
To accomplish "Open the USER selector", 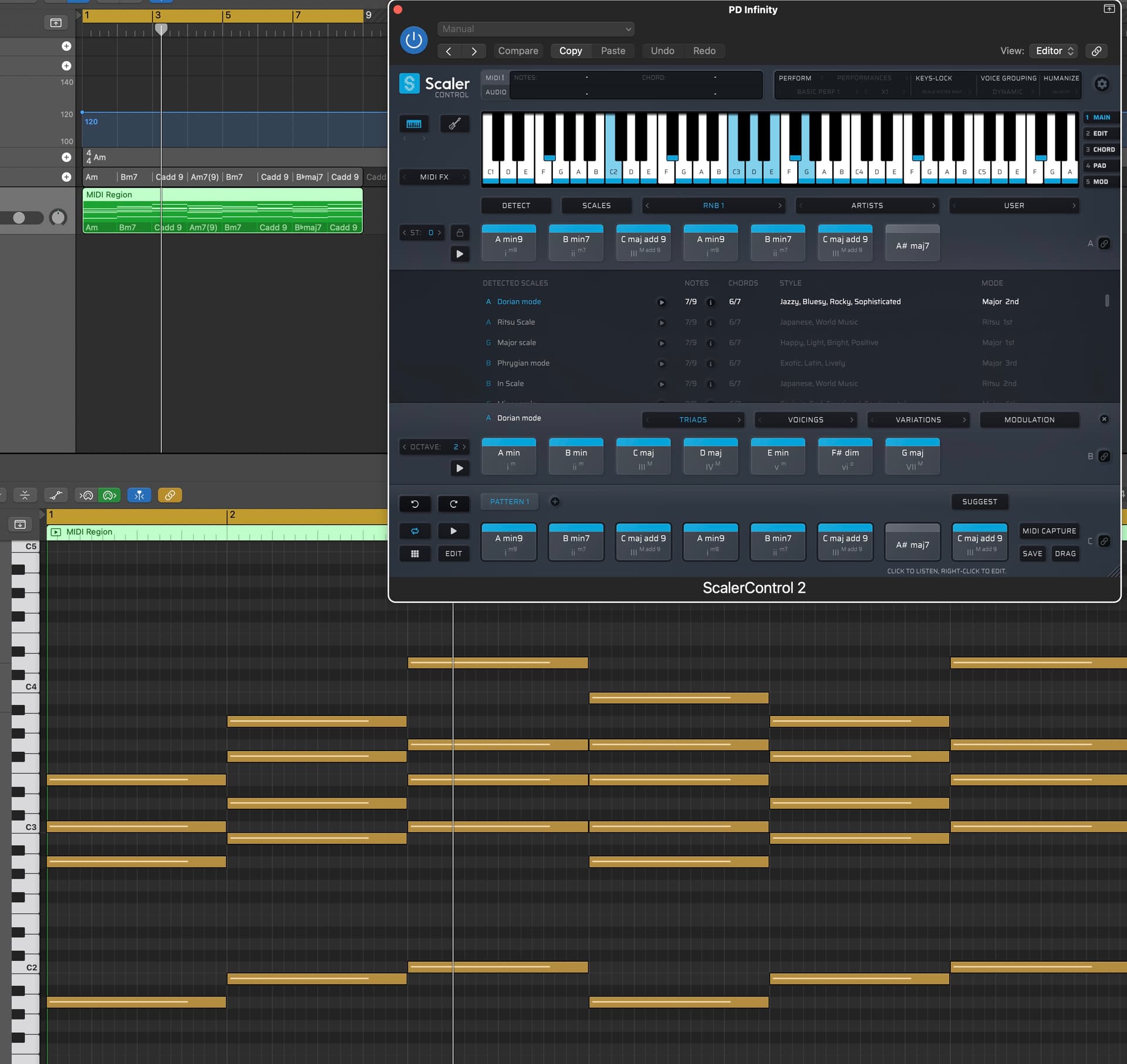I will coord(1014,205).
